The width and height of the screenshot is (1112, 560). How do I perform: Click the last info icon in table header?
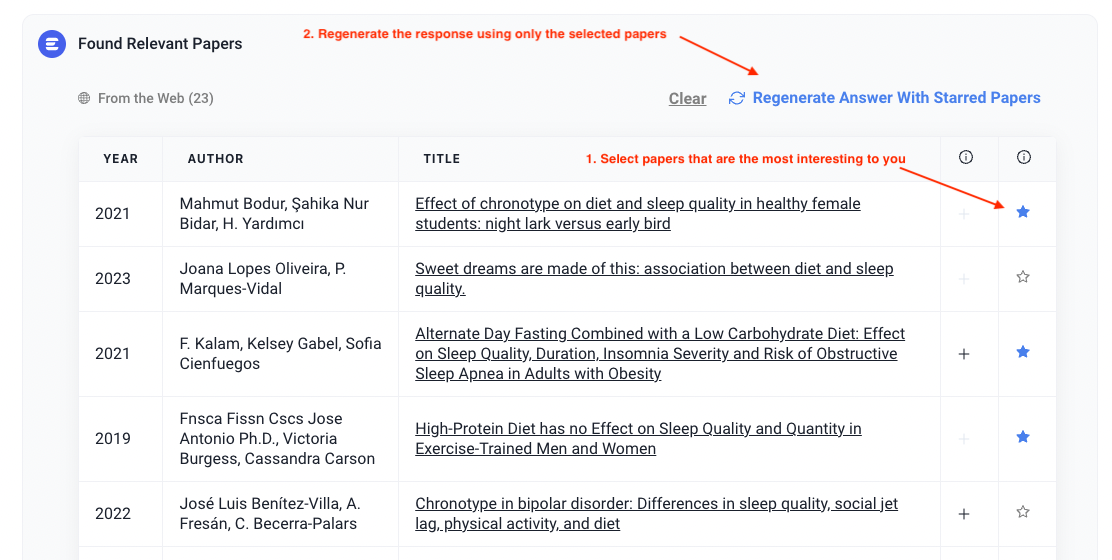(x=1023, y=158)
